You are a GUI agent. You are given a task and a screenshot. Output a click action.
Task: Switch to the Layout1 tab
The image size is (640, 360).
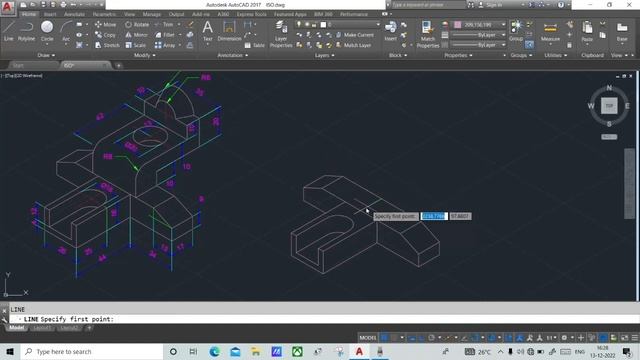[x=42, y=328]
